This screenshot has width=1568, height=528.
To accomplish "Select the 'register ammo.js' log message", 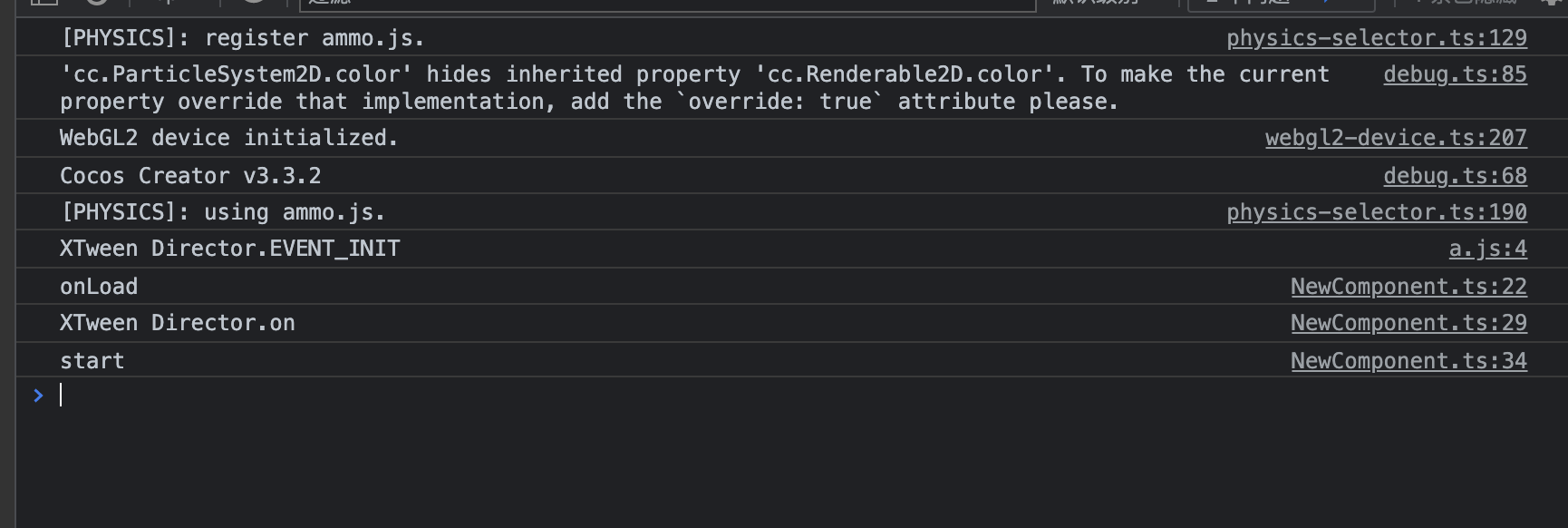I will (x=242, y=38).
